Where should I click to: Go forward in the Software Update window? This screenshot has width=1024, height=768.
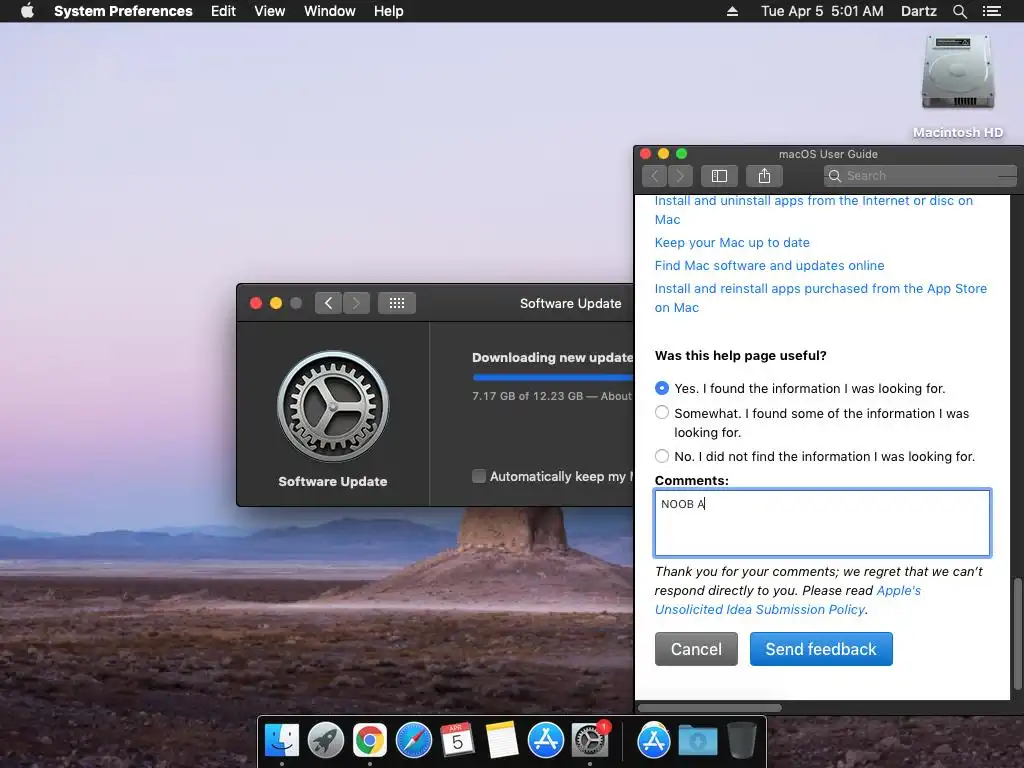coord(356,303)
